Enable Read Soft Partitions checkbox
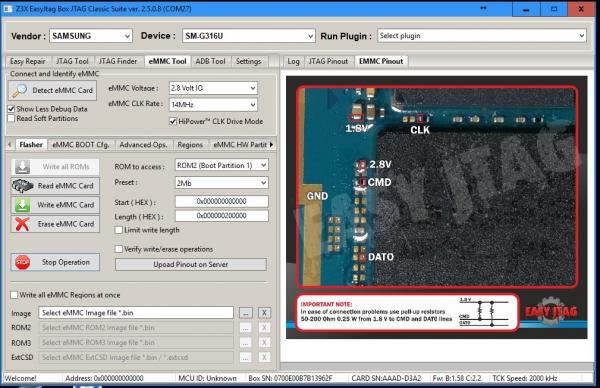This screenshot has height=388, width=600. [x=11, y=119]
